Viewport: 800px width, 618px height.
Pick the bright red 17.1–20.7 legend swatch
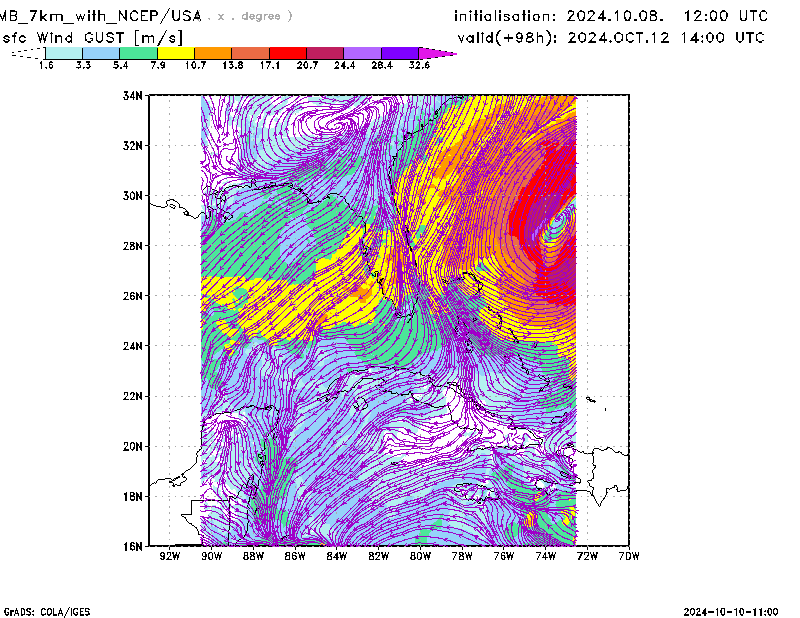pyautogui.click(x=288, y=53)
